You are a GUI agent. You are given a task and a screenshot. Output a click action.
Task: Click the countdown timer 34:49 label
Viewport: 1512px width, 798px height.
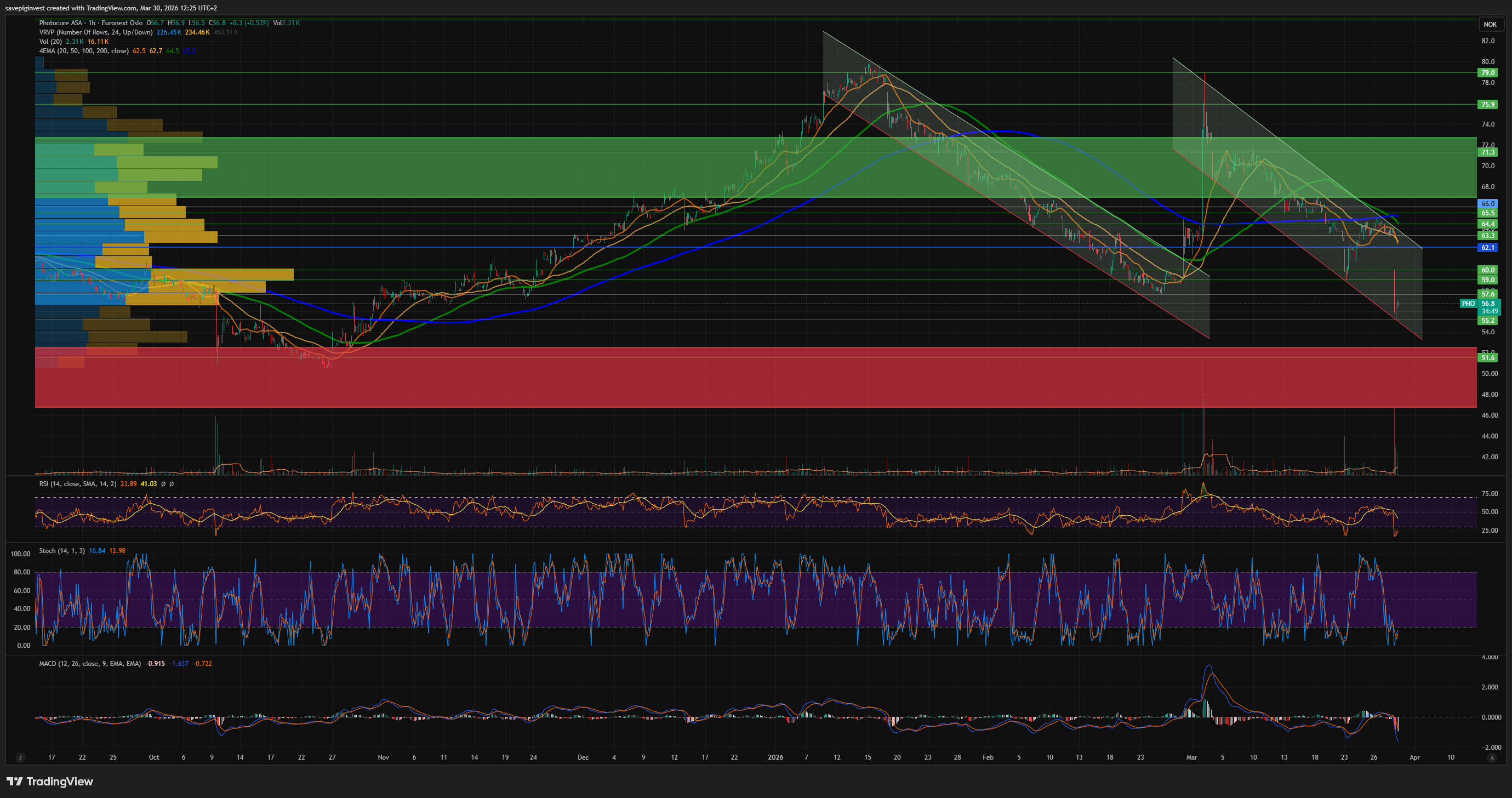[x=1489, y=311]
